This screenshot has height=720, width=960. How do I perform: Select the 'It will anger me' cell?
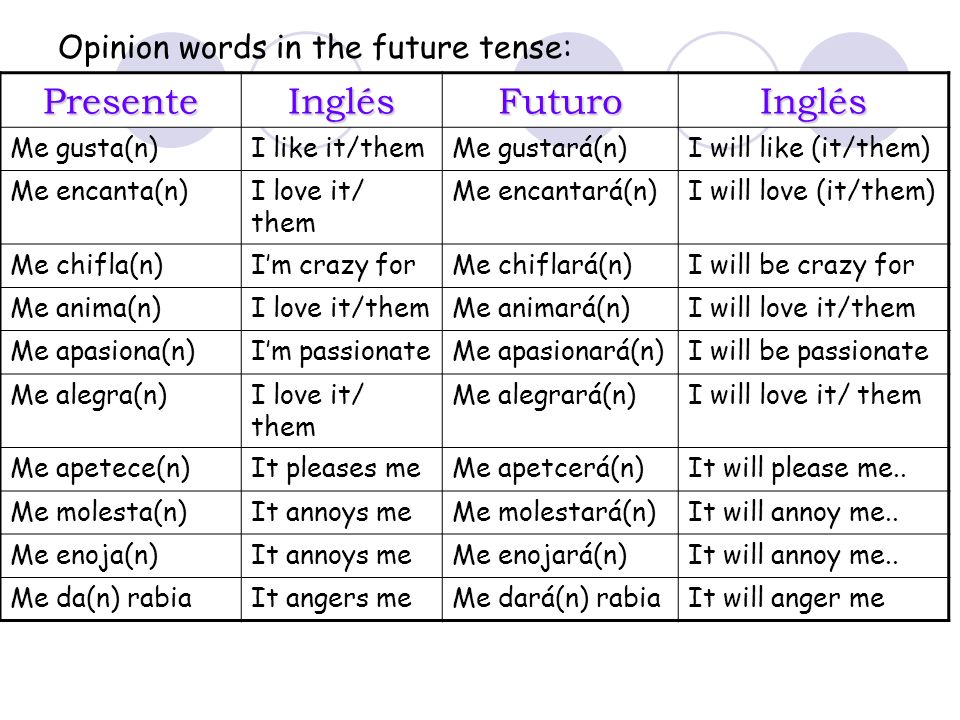click(x=813, y=599)
